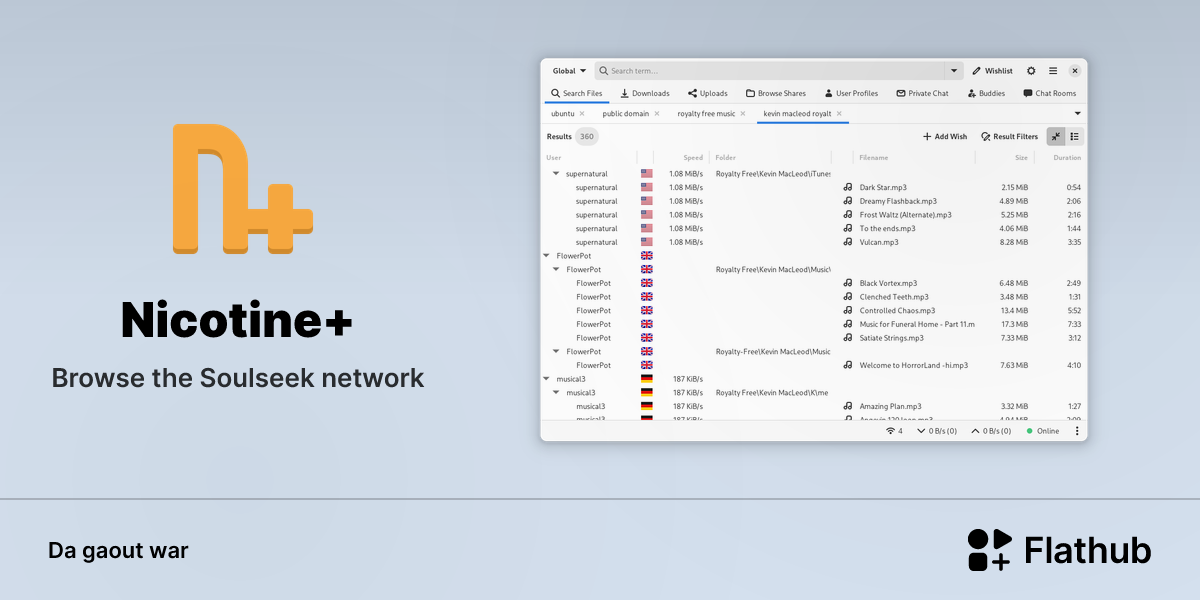The height and width of the screenshot is (600, 1200).
Task: Switch to the Downloads tab
Action: point(645,93)
